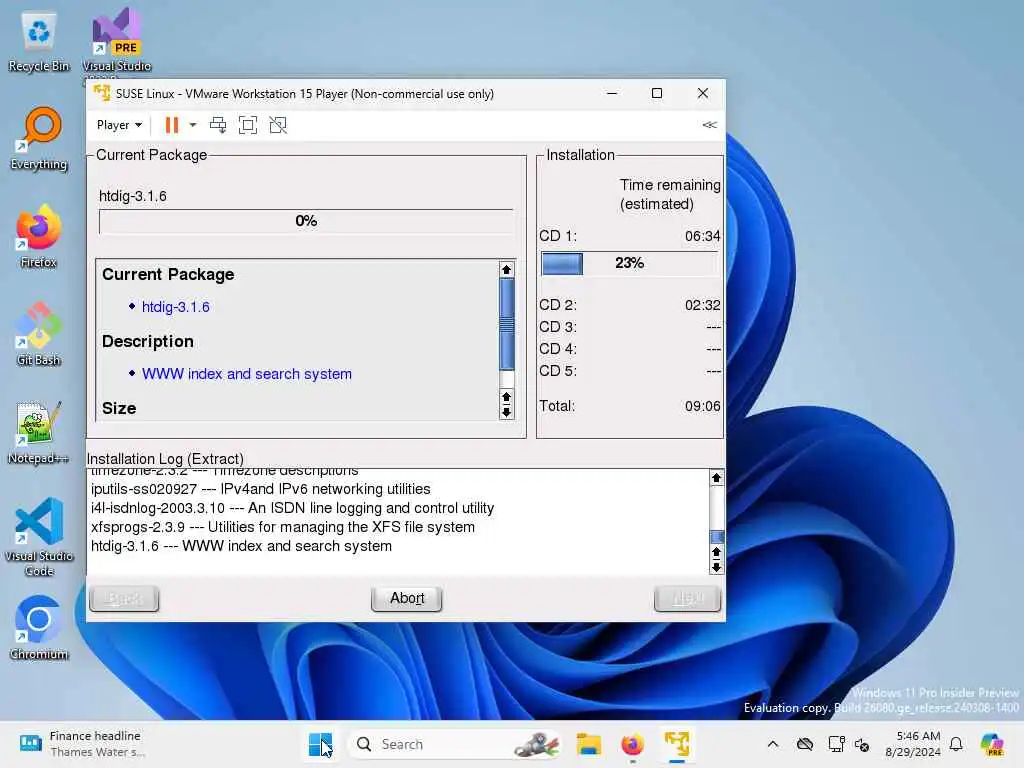Click the scroll up arrow in installation log
The width and height of the screenshot is (1024, 768).
pyautogui.click(x=716, y=478)
